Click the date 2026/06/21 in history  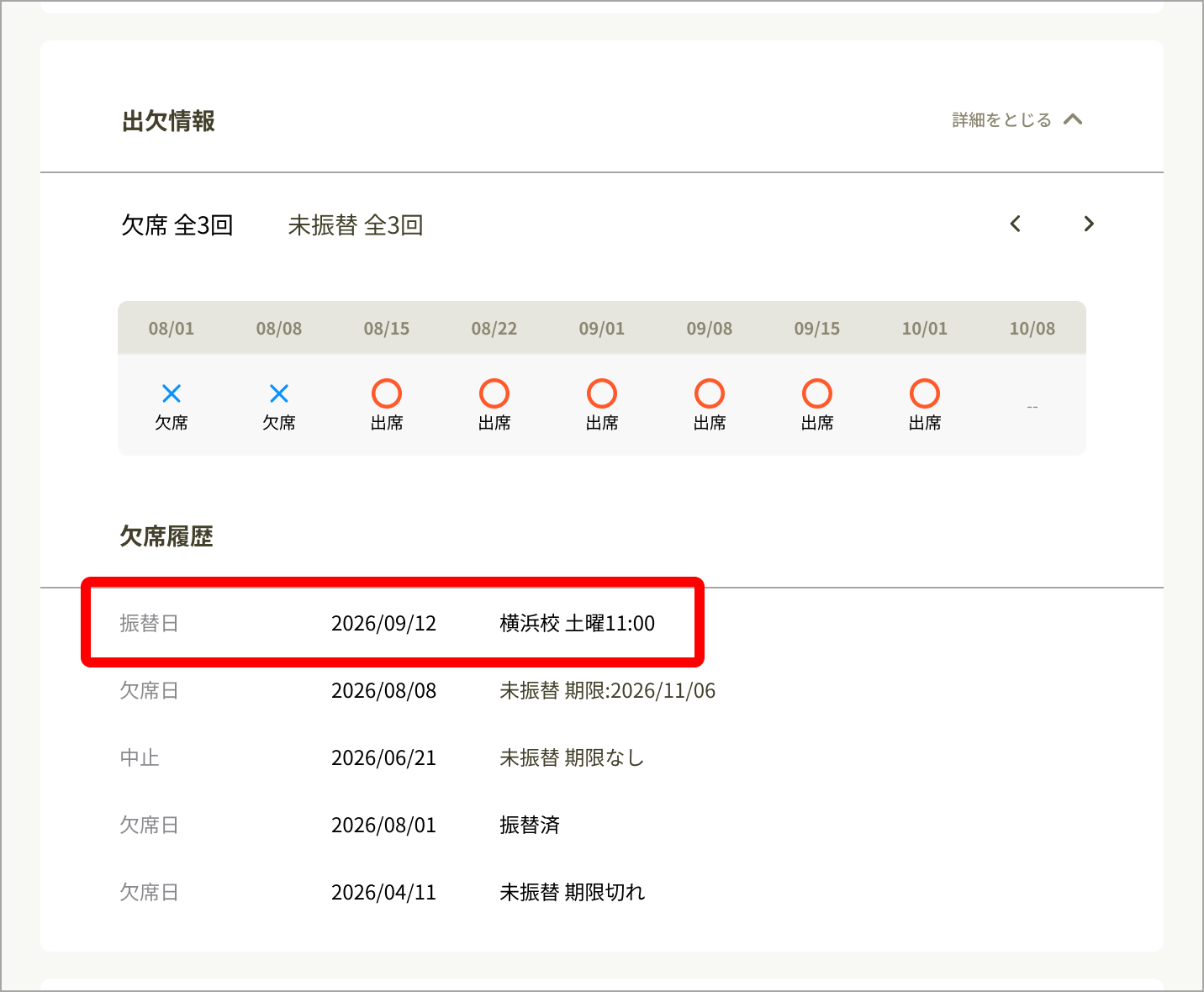384,757
